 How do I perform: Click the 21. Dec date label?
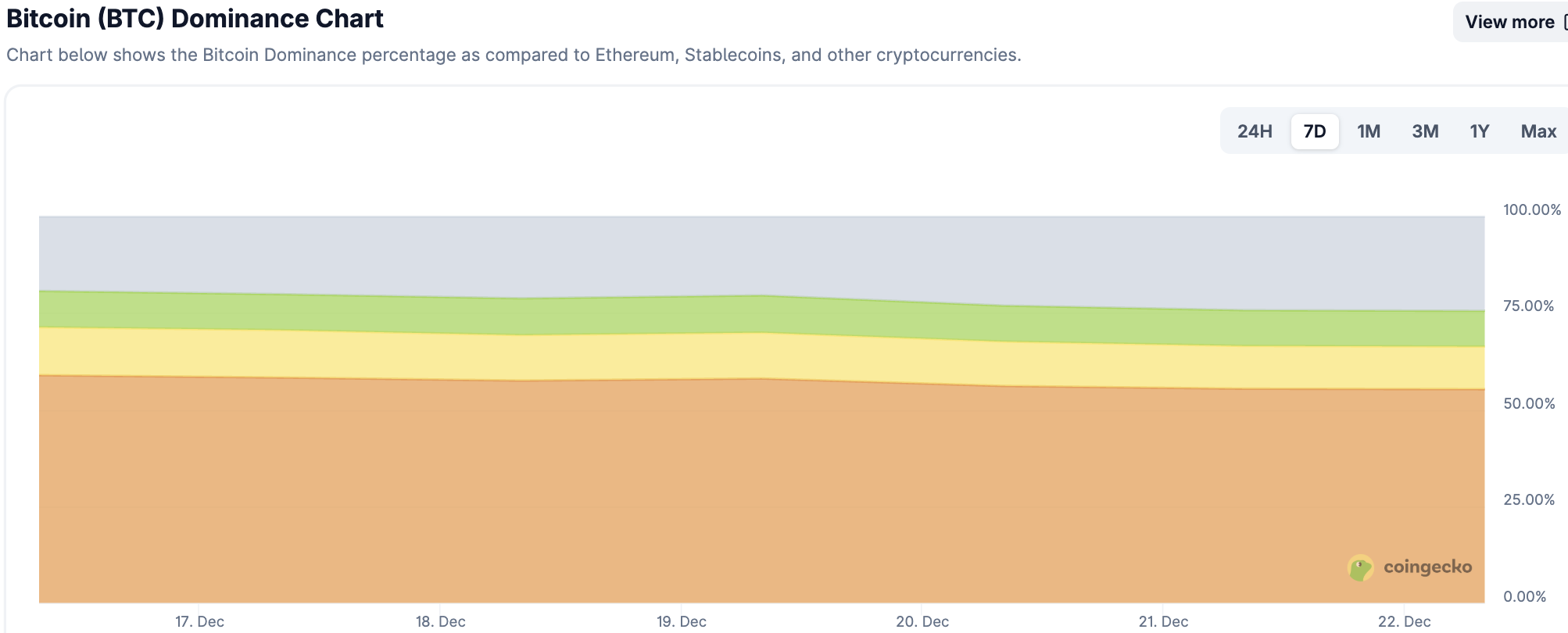[1163, 621]
